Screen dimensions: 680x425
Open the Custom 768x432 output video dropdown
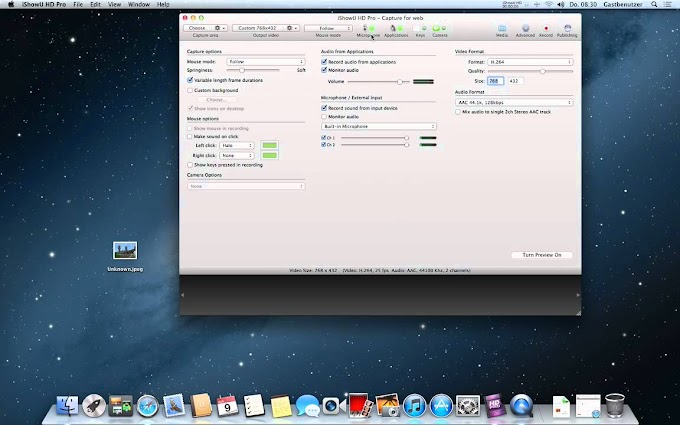click(266, 28)
